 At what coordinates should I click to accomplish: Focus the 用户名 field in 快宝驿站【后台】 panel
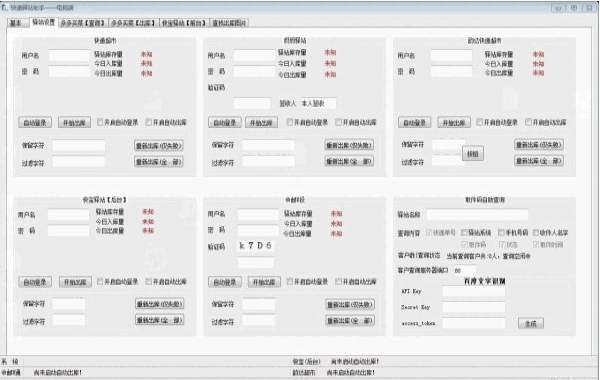click(x=68, y=215)
